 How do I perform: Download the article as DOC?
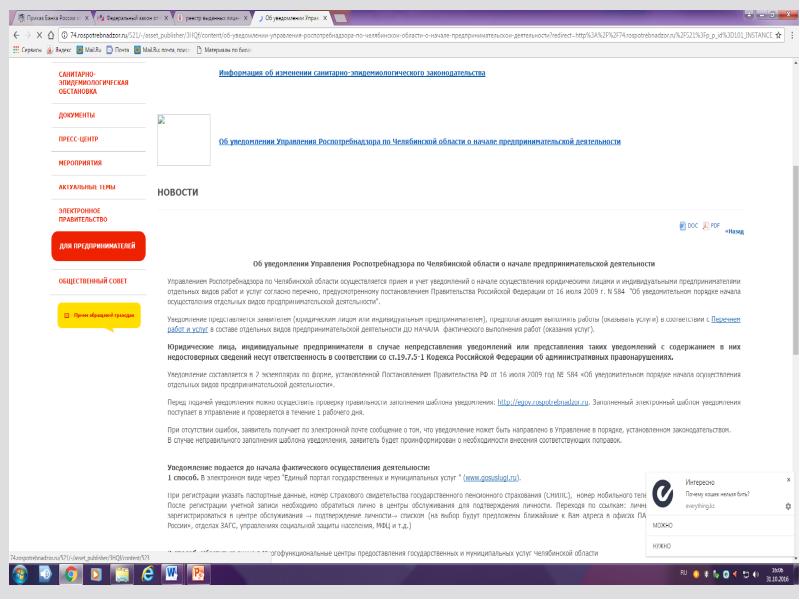coord(688,226)
